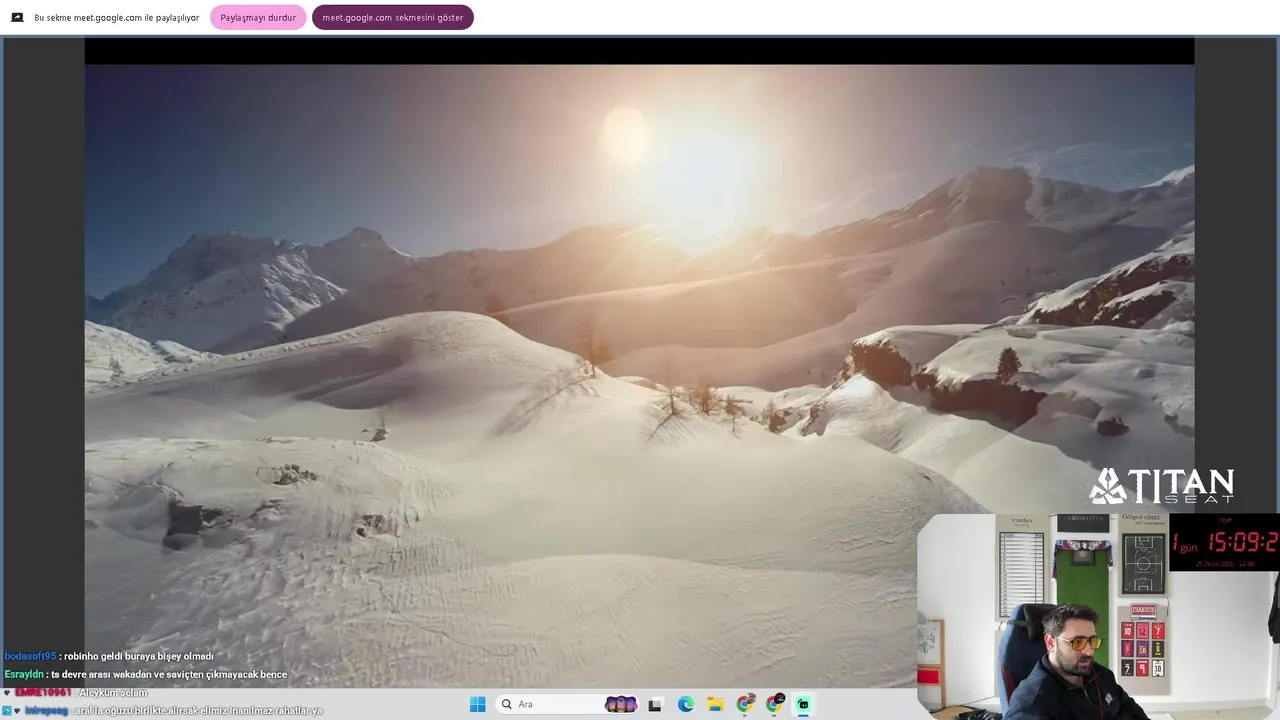Click the screen-share icon beside the sharing message
The height and width of the screenshot is (720, 1280).
(17, 17)
